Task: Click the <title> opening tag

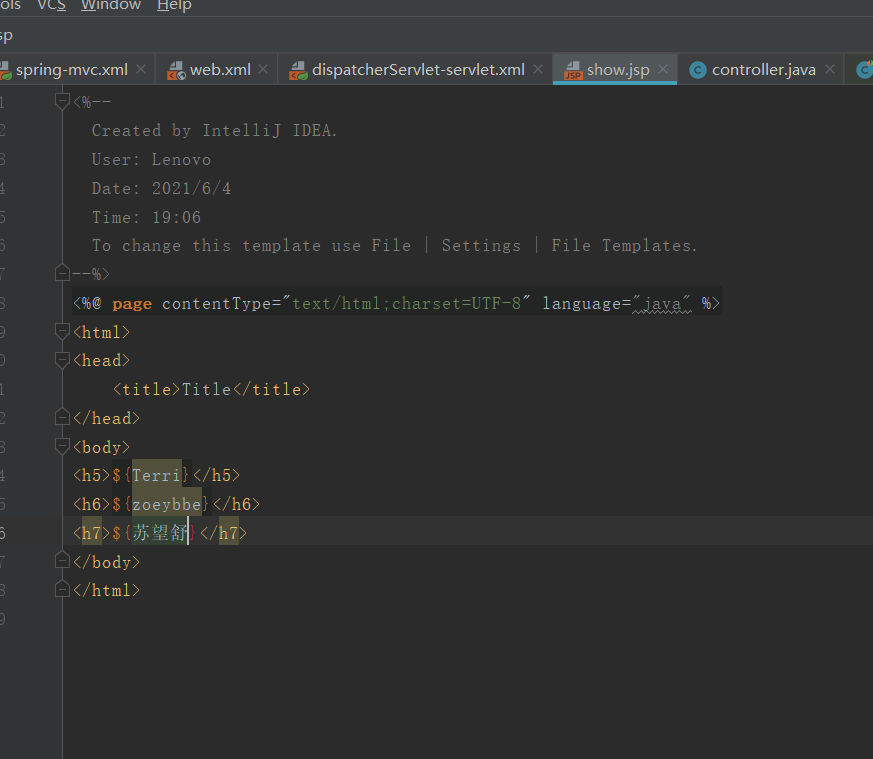Action: (x=147, y=389)
